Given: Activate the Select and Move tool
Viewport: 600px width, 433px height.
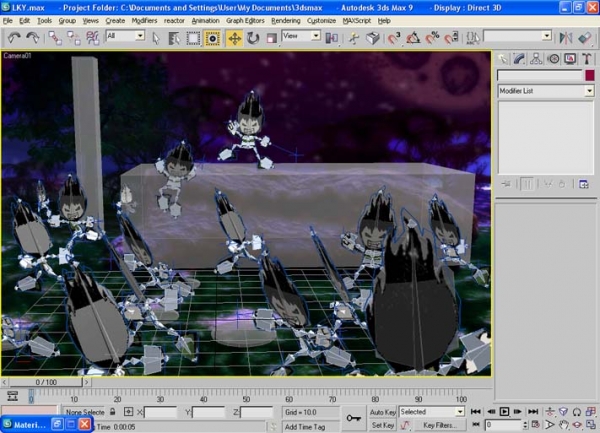Looking at the screenshot, I should coord(234,38).
